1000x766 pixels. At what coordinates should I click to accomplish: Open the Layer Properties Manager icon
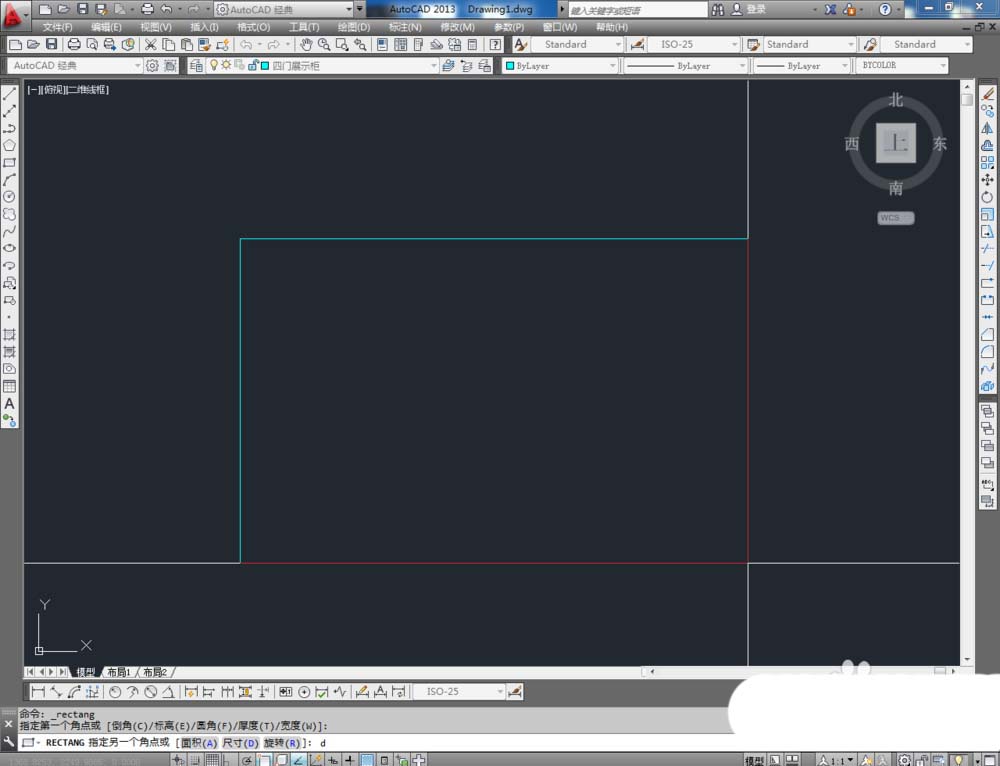(196, 66)
